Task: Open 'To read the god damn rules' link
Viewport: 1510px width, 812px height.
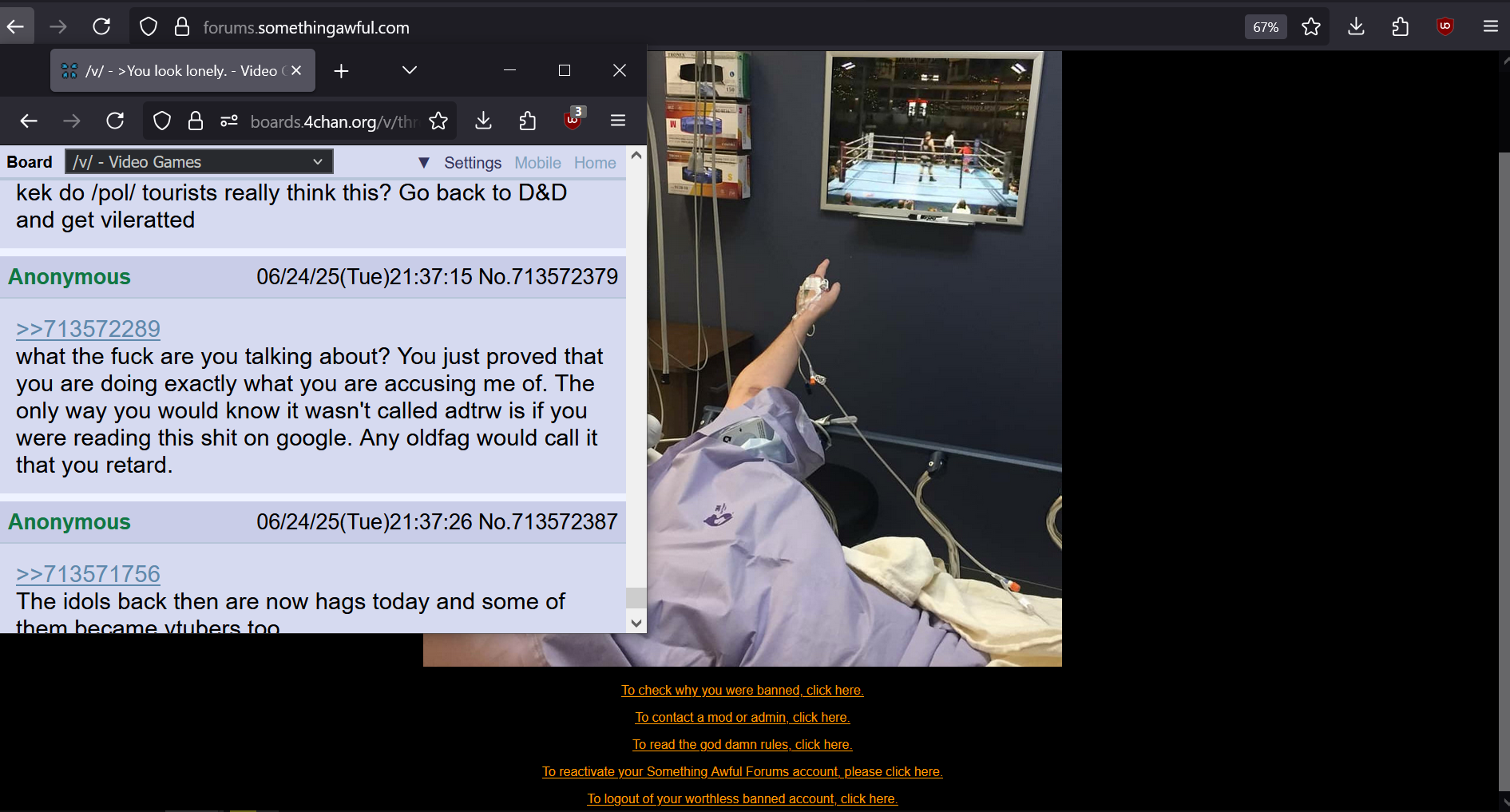Action: (x=743, y=745)
